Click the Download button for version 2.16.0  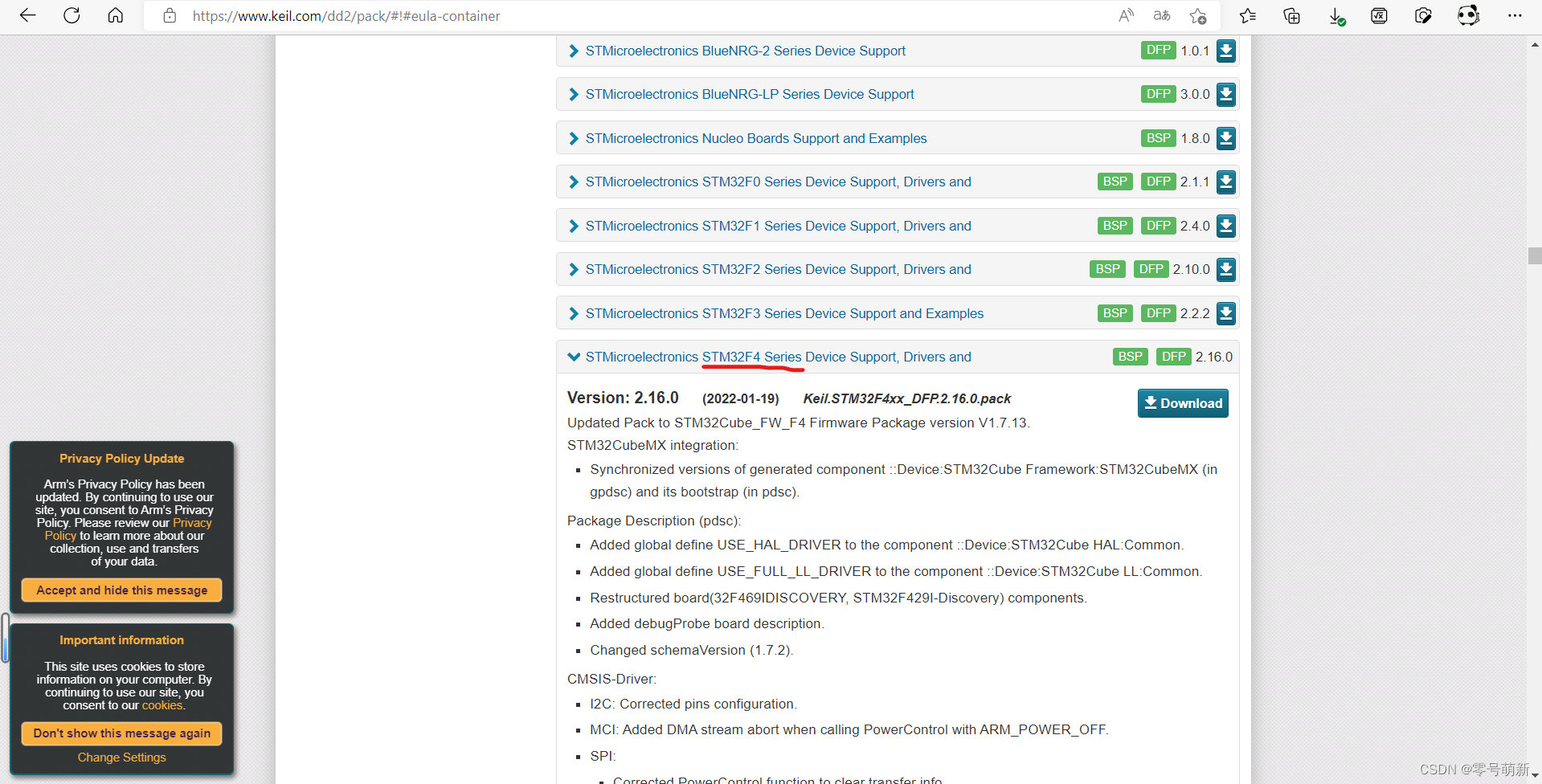point(1183,403)
